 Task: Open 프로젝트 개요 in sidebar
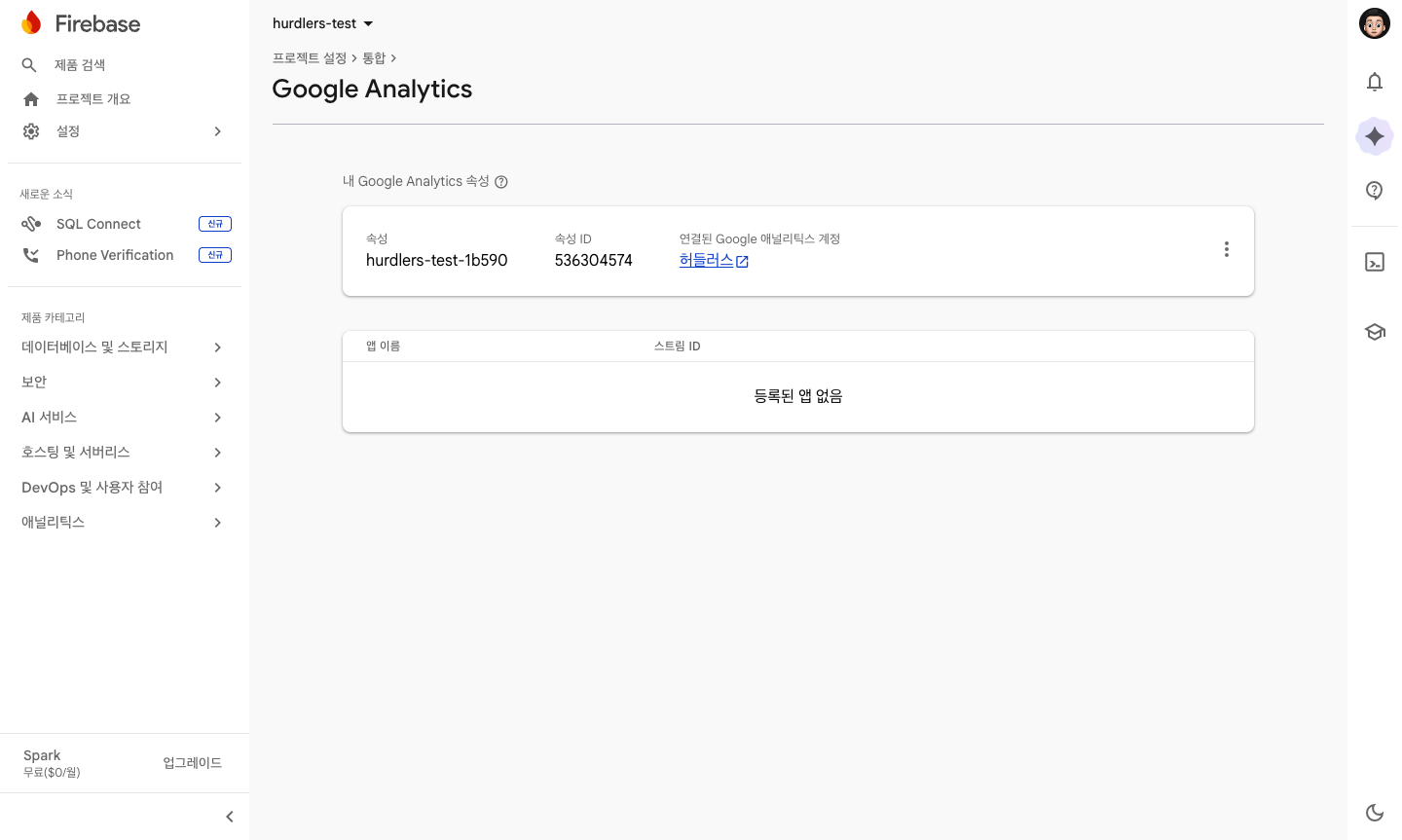[93, 99]
